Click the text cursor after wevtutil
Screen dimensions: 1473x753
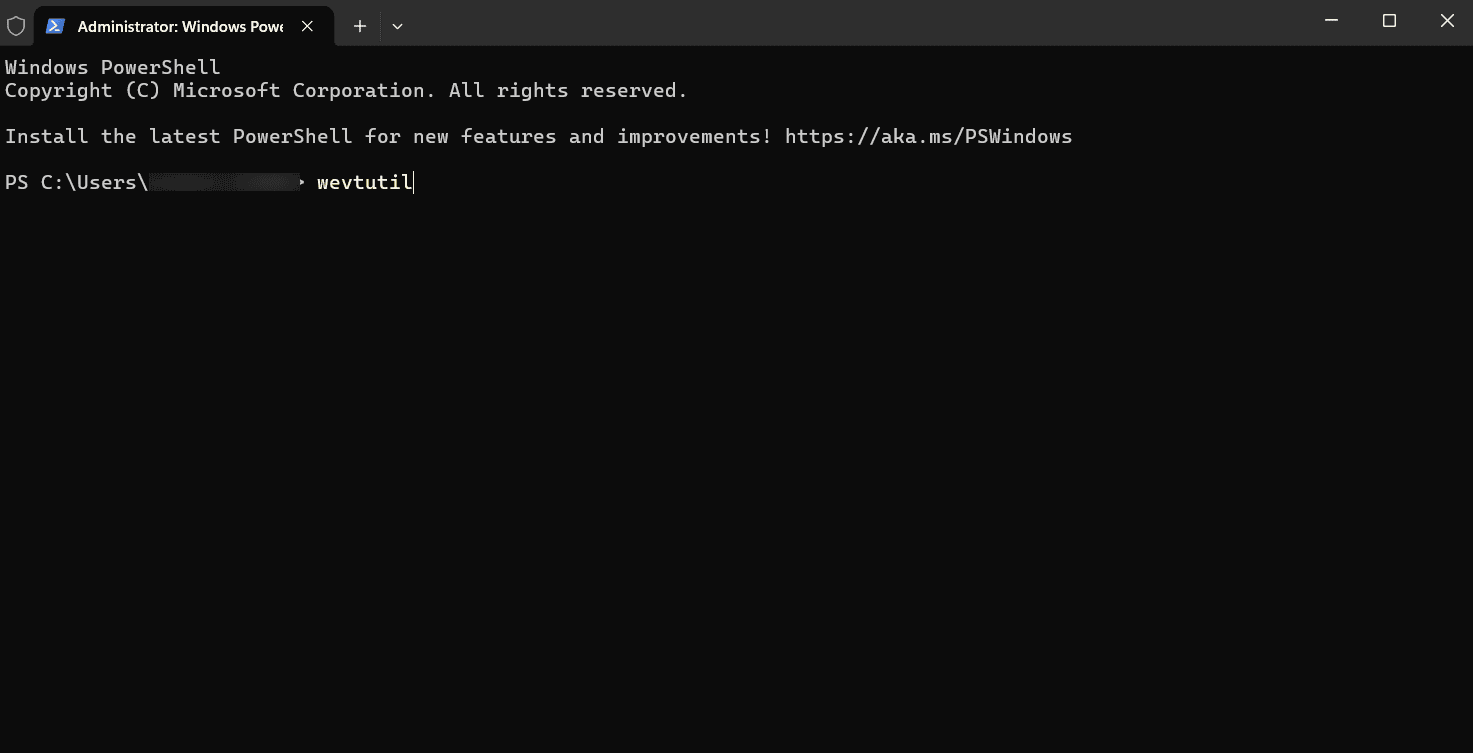point(413,182)
